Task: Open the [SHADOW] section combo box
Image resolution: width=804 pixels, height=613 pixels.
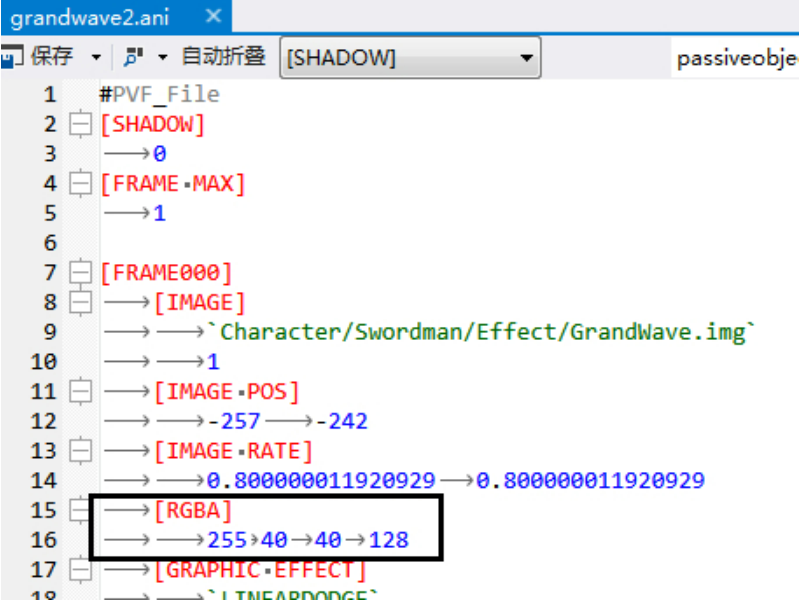Action: (x=410, y=58)
